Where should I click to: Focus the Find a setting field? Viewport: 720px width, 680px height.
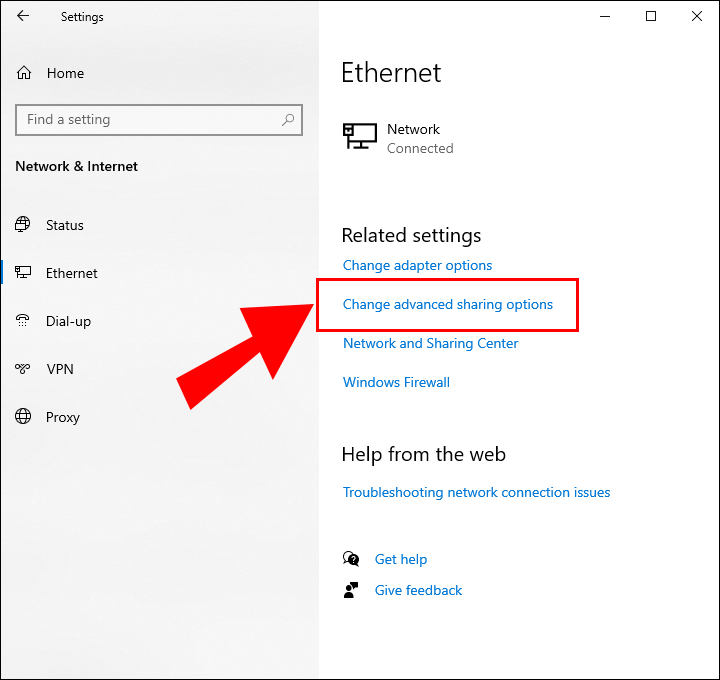159,120
